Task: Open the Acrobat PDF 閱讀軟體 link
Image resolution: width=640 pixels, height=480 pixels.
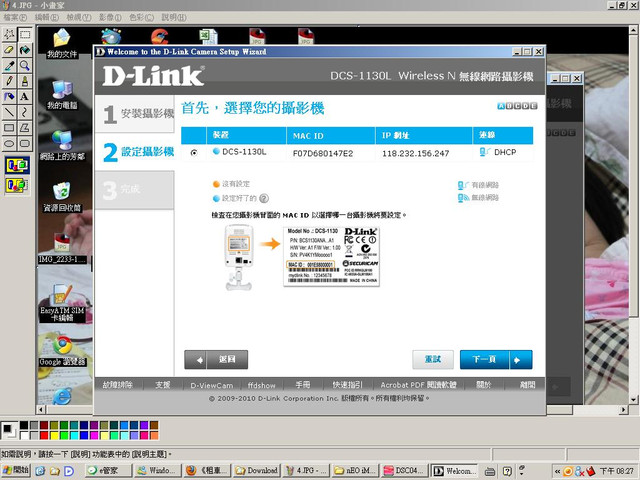Action: pyautogui.click(x=418, y=385)
